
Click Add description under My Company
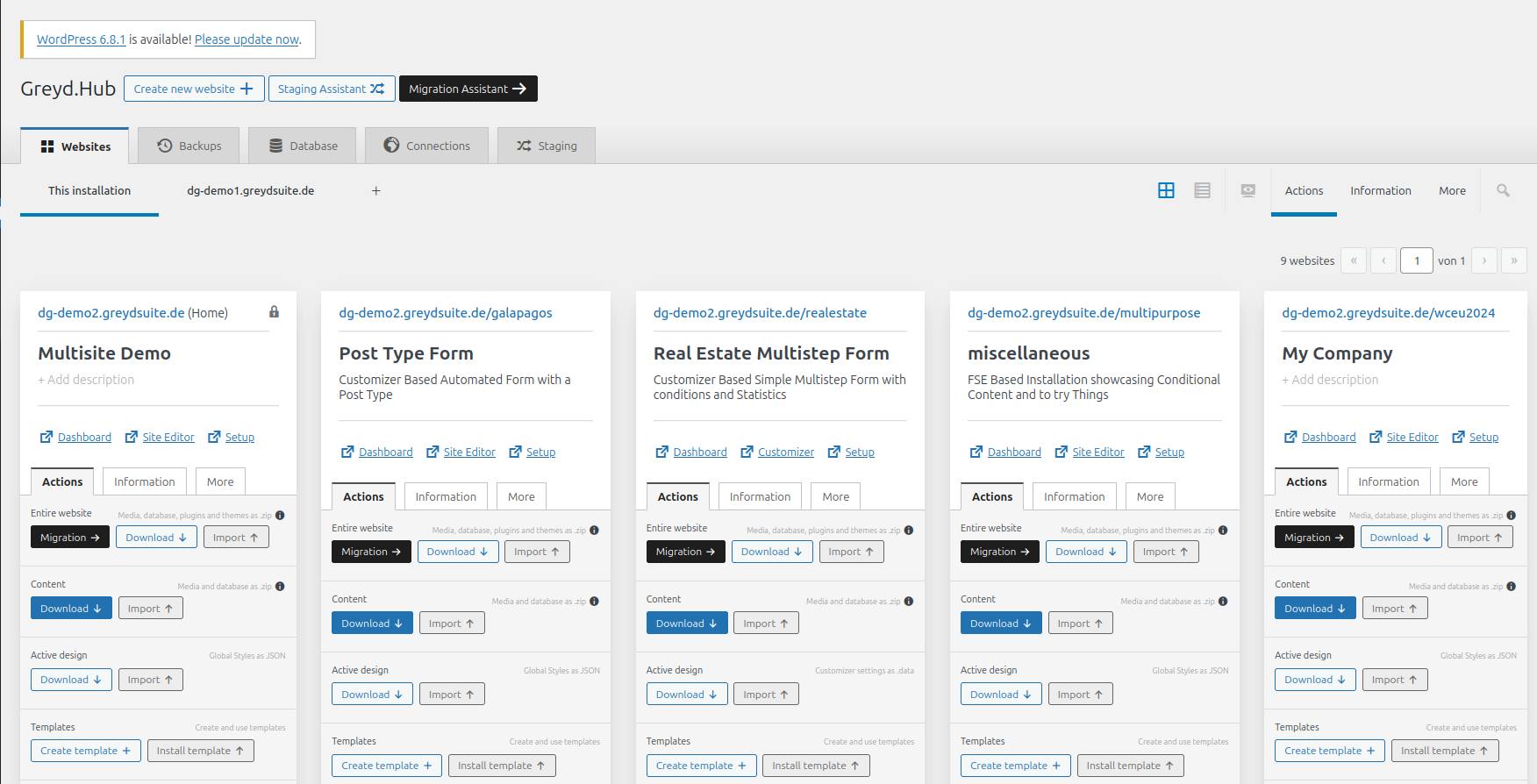1330,380
